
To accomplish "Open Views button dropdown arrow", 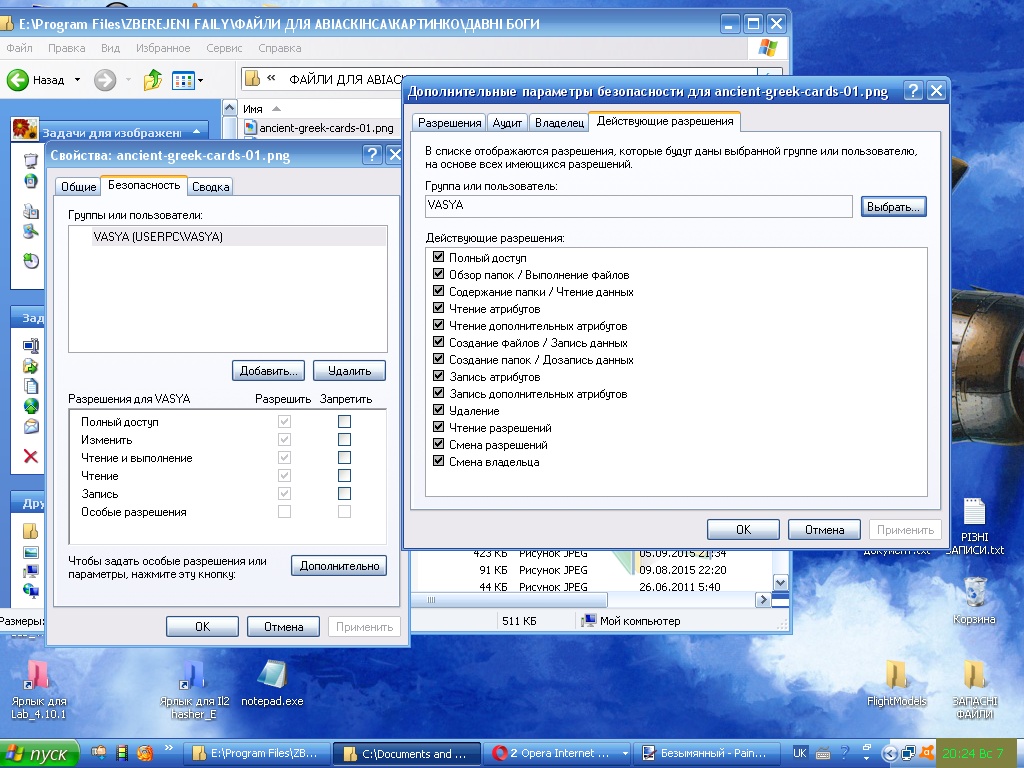I will [200, 81].
